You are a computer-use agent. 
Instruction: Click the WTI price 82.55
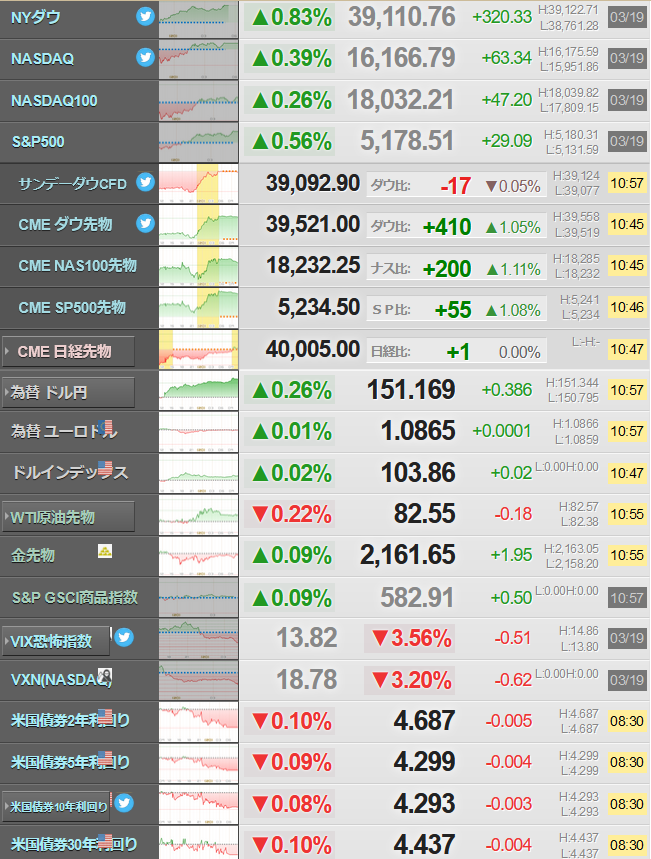click(425, 514)
